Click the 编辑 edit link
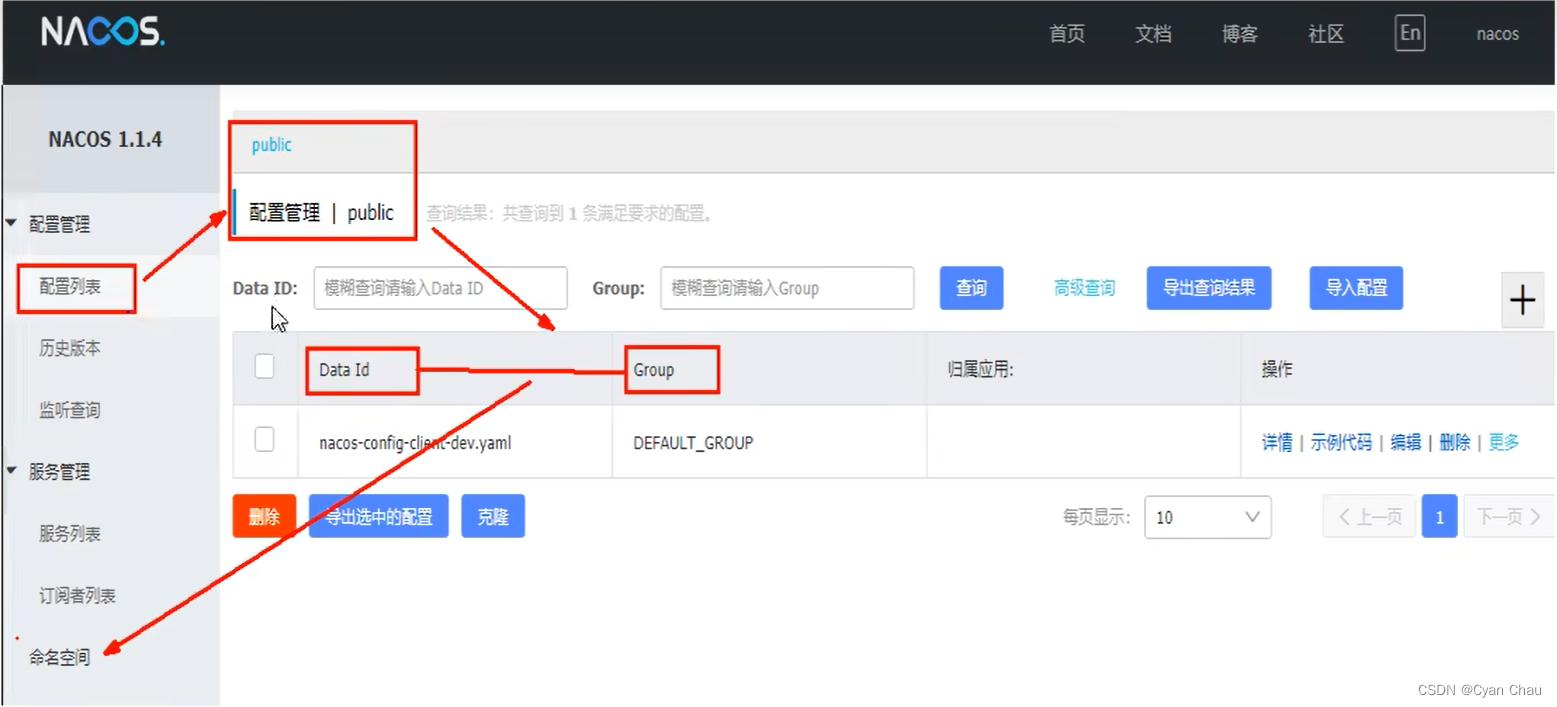This screenshot has width=1557, height=707. click(x=1406, y=442)
